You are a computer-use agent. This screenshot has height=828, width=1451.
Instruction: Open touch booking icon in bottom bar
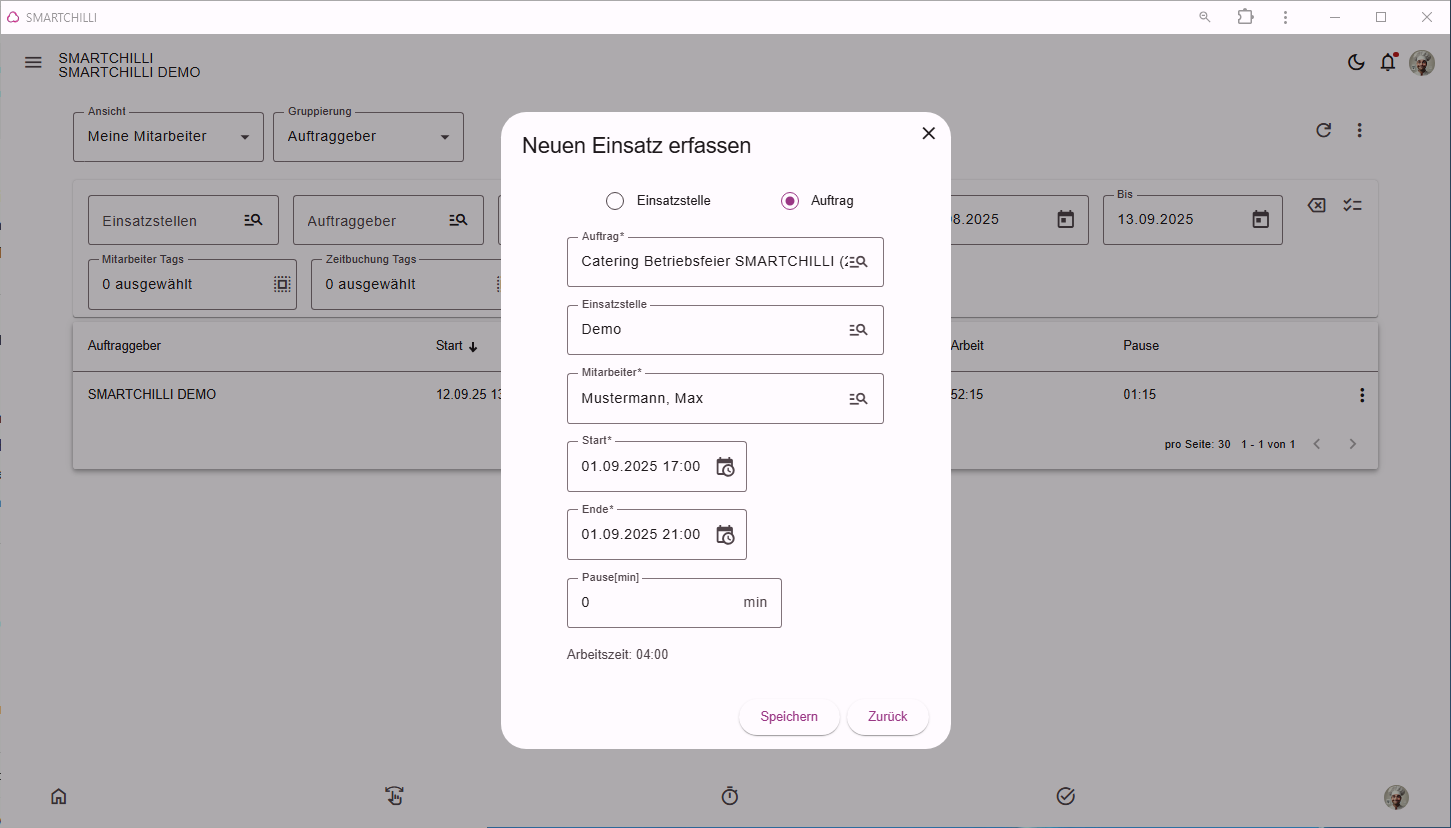pyautogui.click(x=394, y=796)
